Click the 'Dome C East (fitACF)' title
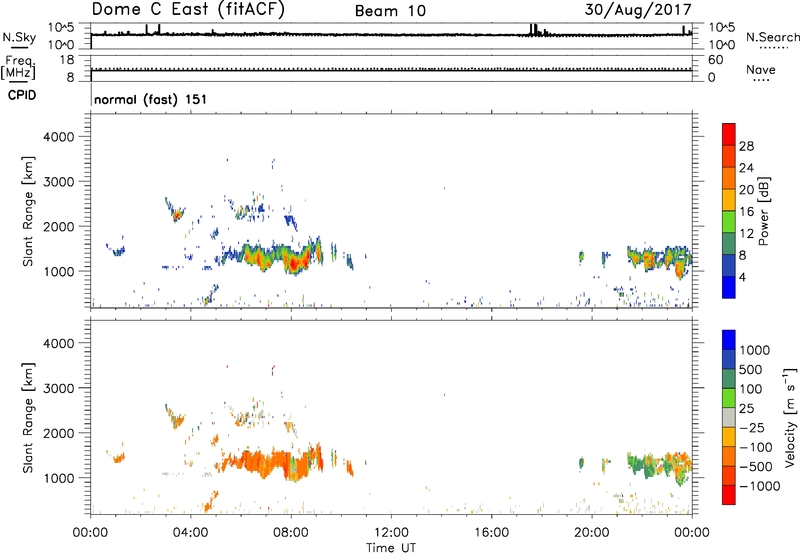The image size is (800, 554). 188,10
